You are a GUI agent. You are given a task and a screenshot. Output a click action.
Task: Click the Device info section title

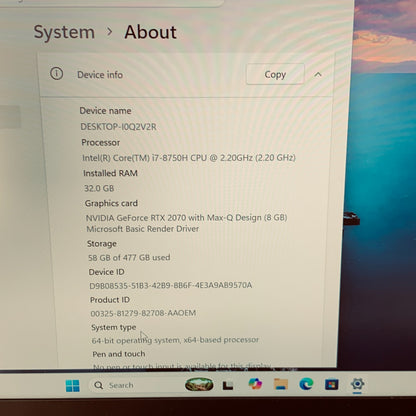[x=100, y=75]
